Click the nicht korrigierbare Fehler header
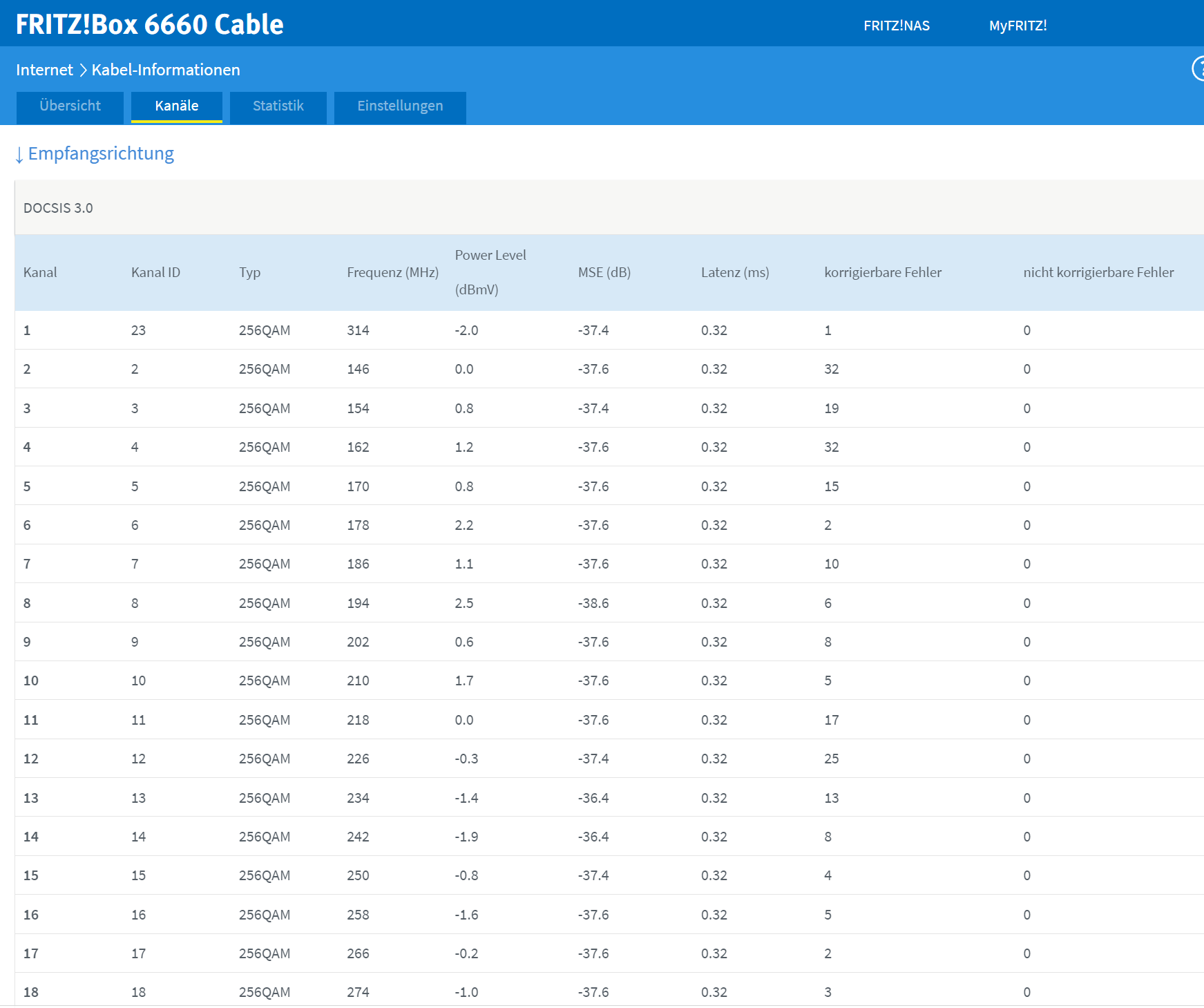Screen dimensions: 1204x1008 click(1098, 272)
